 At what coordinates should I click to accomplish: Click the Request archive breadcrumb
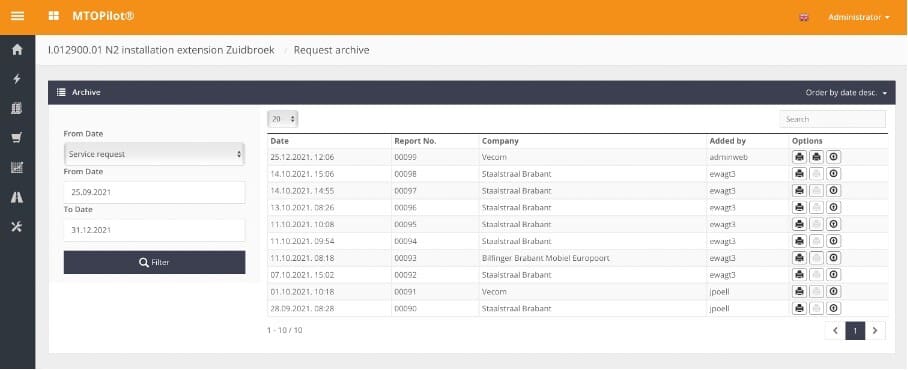click(331, 50)
